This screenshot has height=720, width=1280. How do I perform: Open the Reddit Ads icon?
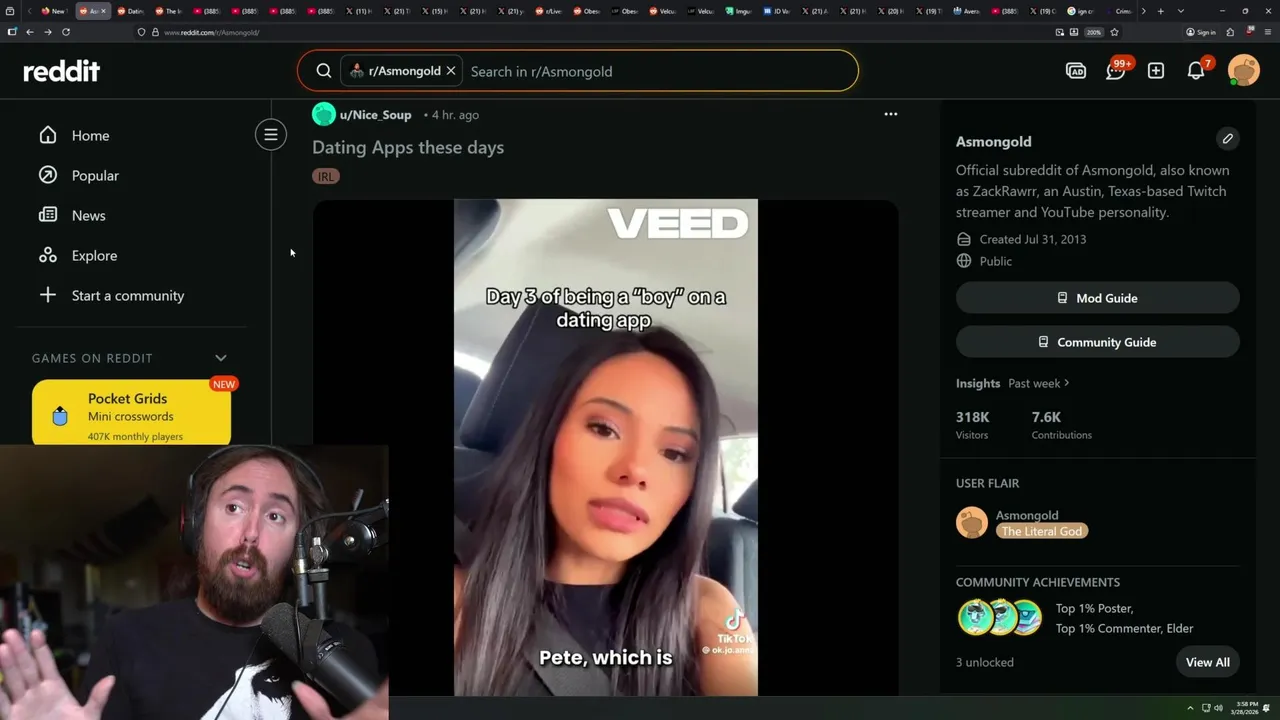[1076, 71]
